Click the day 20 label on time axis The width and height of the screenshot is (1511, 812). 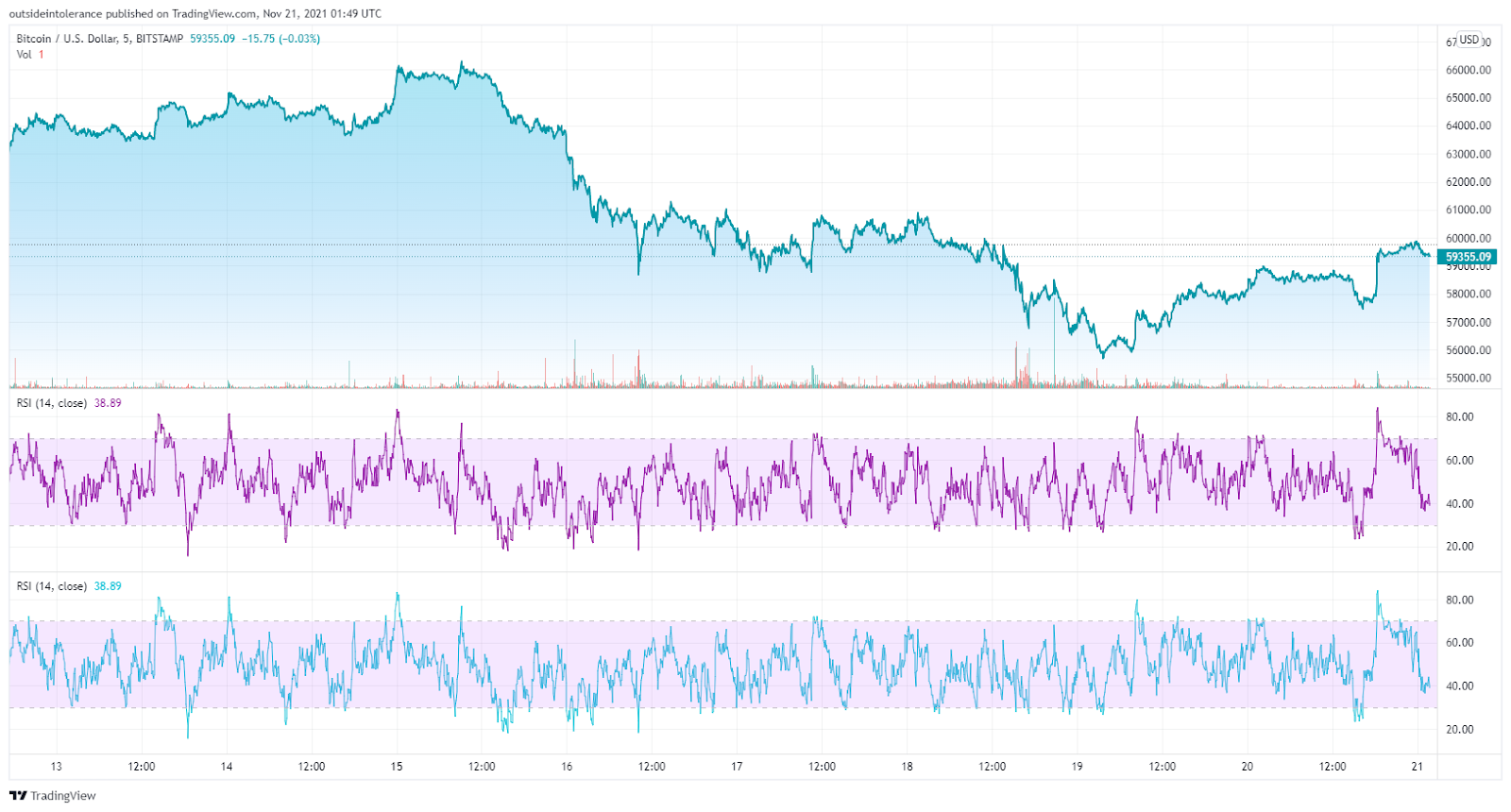pyautogui.click(x=1247, y=767)
